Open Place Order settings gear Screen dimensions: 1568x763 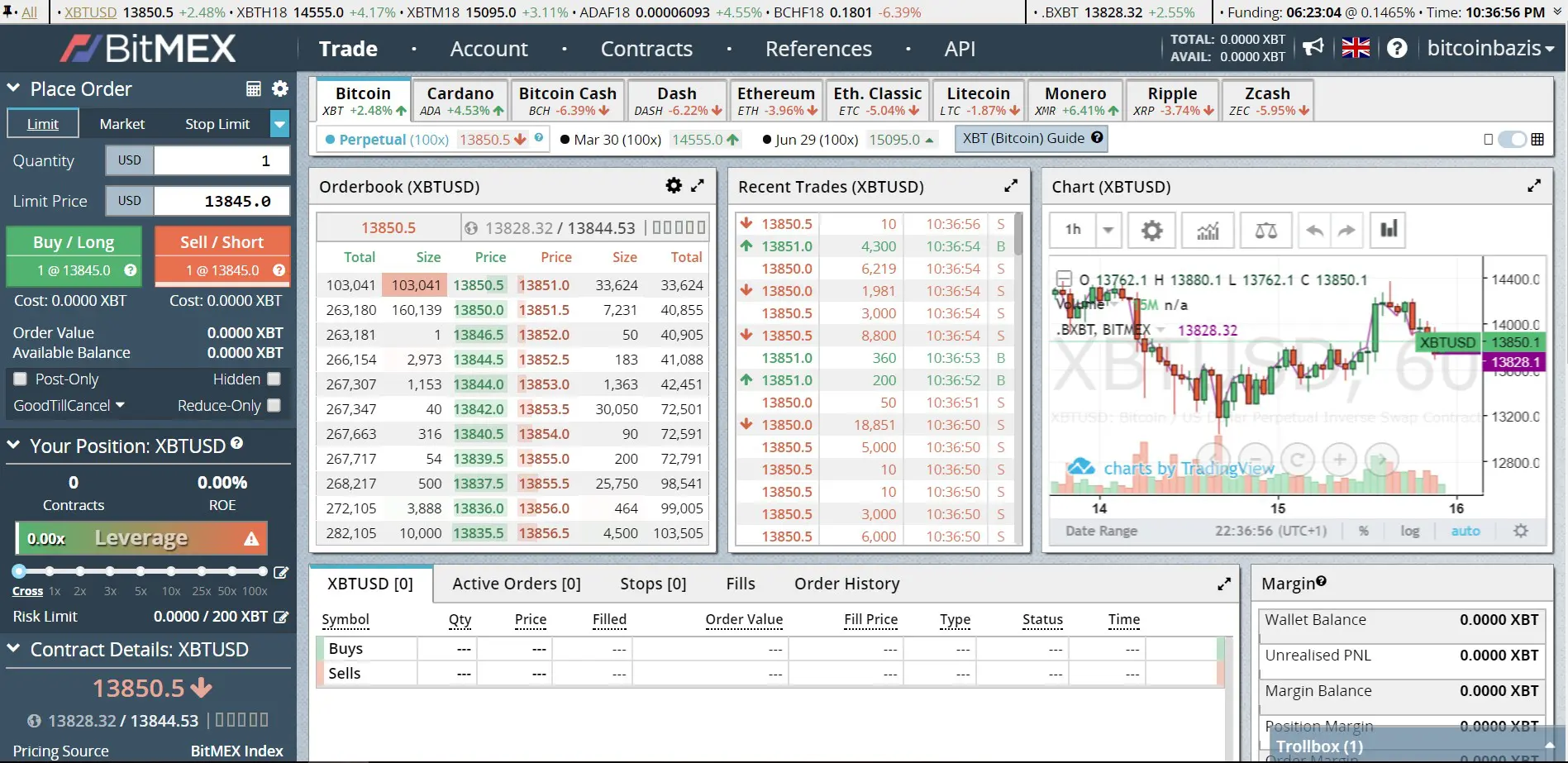click(x=280, y=88)
